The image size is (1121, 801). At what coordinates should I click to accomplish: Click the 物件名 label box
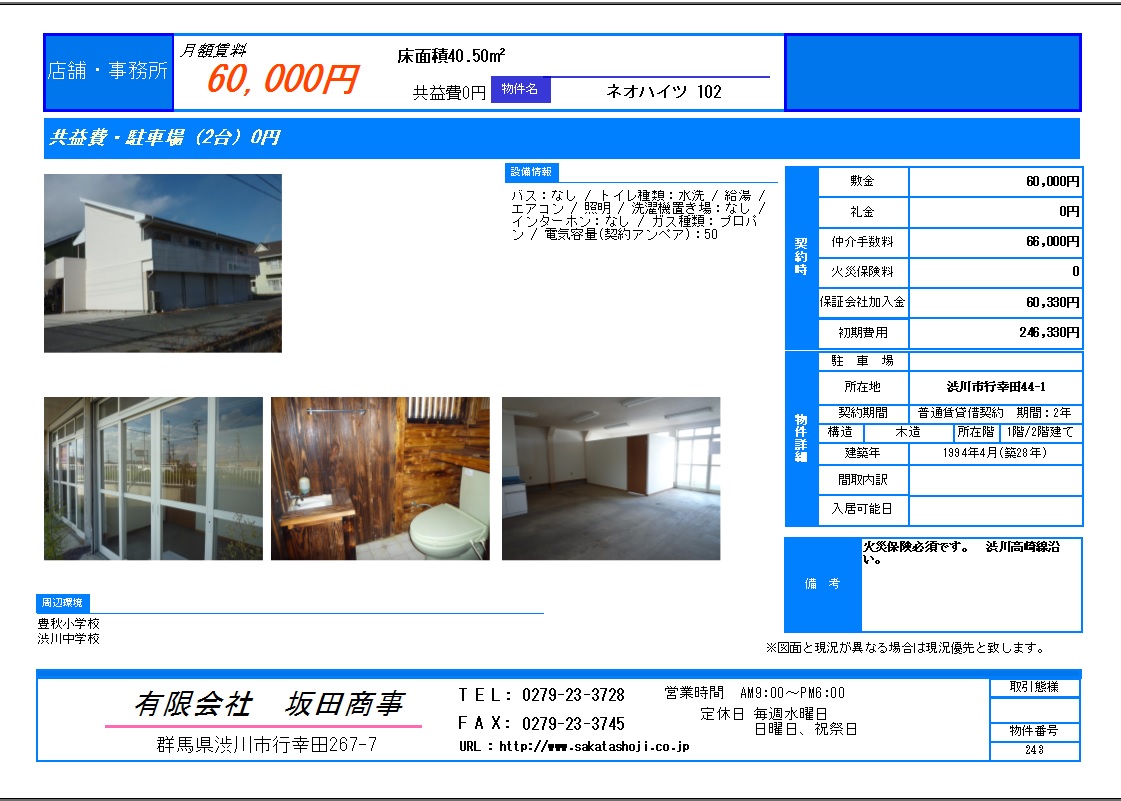point(520,90)
